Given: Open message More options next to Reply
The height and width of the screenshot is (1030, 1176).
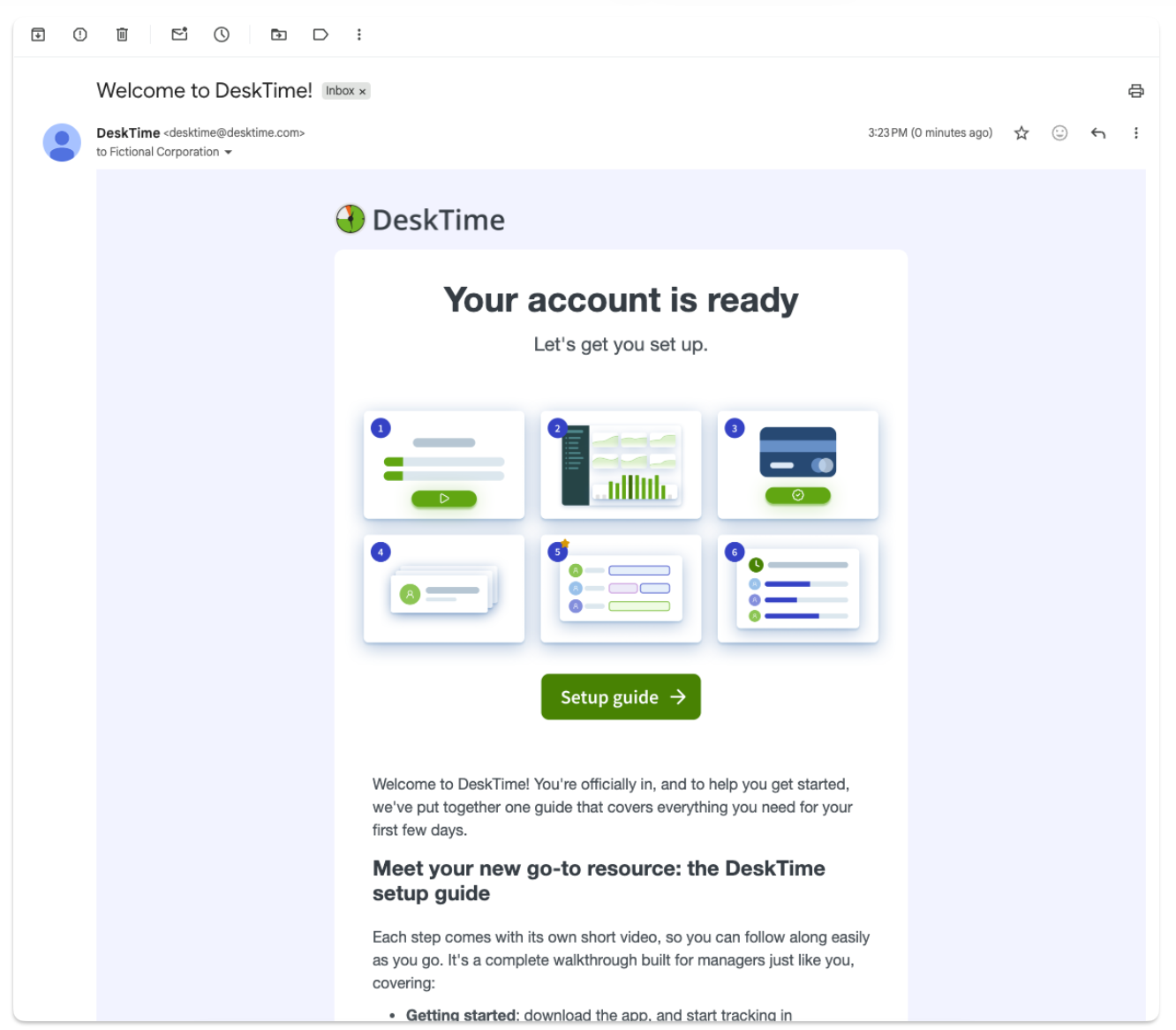Looking at the screenshot, I should pos(1136,133).
